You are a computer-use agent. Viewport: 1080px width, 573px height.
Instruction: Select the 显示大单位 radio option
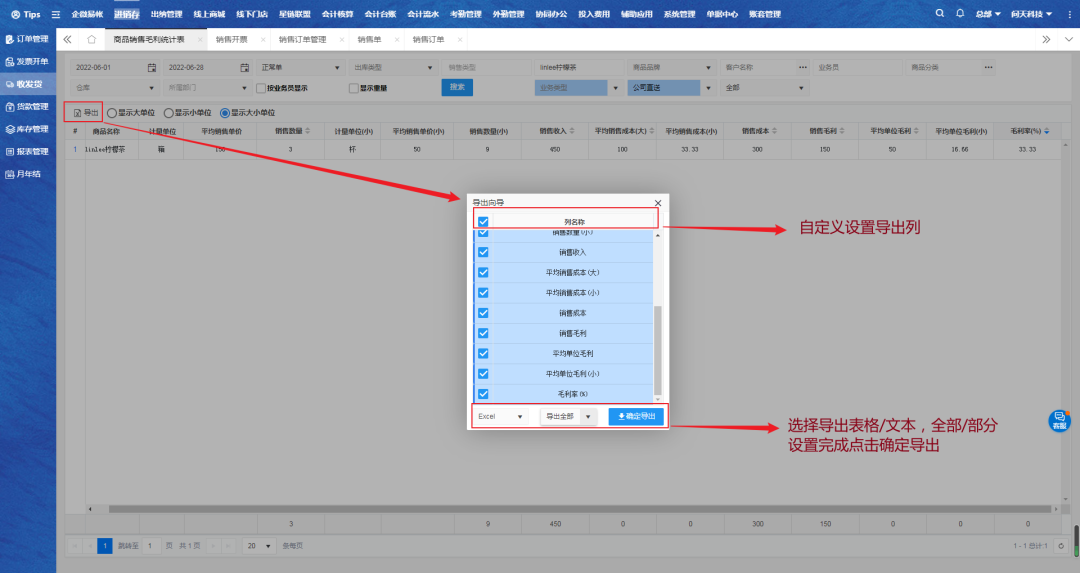[112, 113]
